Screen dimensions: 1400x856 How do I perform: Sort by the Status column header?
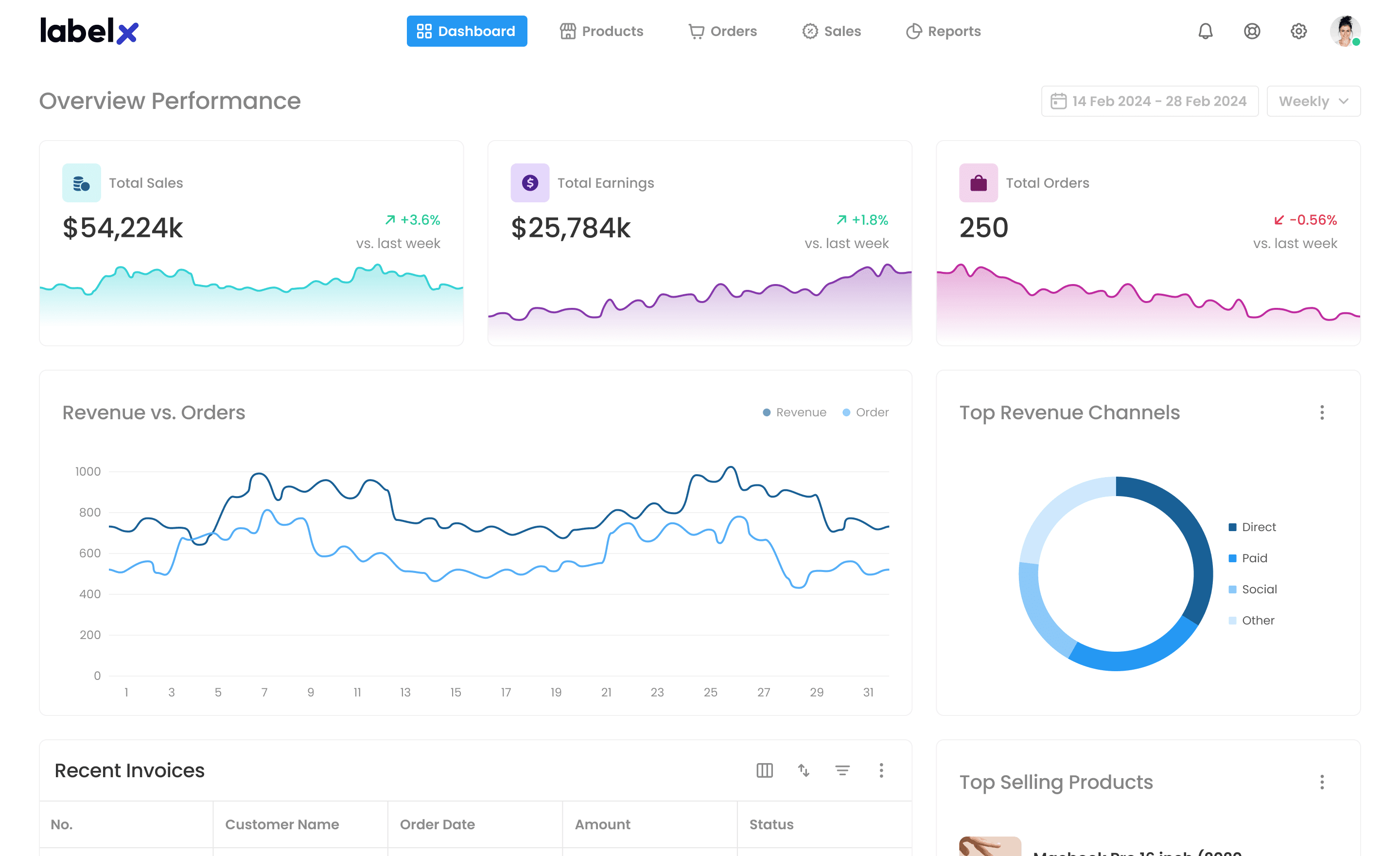(824, 825)
